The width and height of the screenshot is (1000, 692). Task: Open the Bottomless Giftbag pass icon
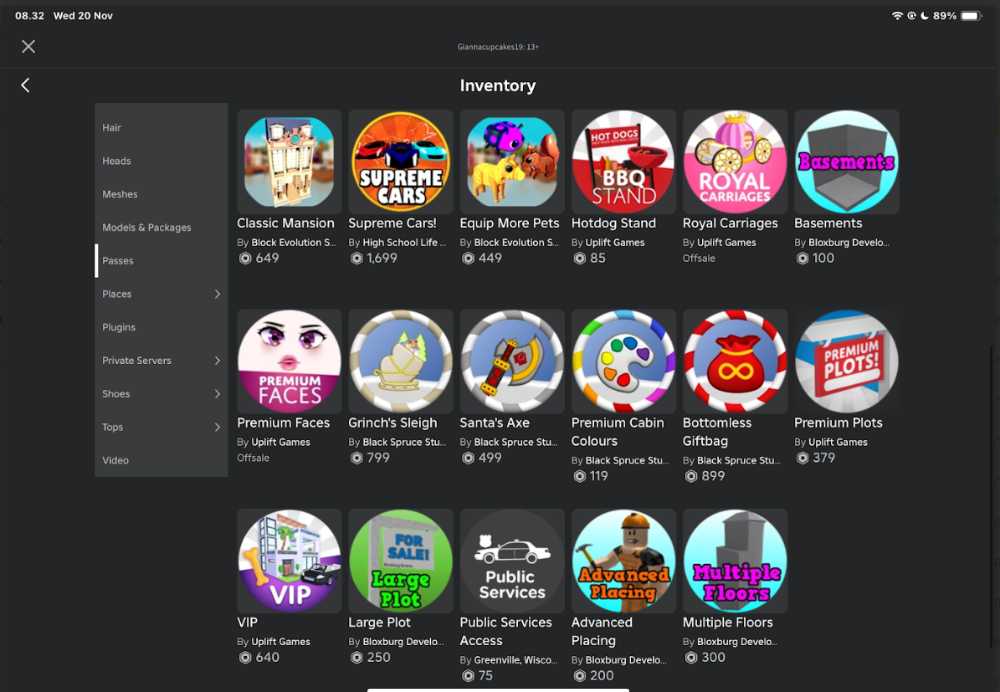tap(735, 362)
